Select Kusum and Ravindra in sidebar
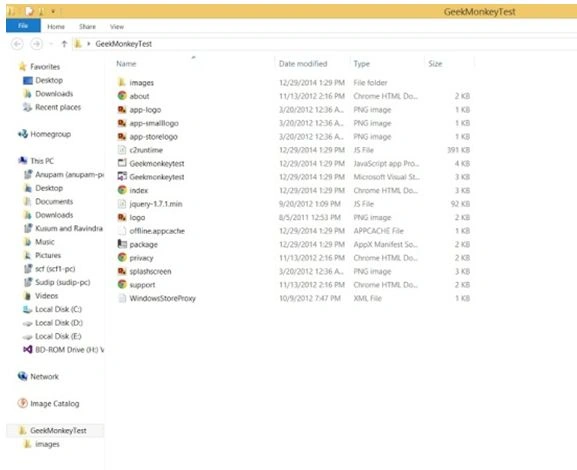The height and width of the screenshot is (470, 577). point(69,228)
